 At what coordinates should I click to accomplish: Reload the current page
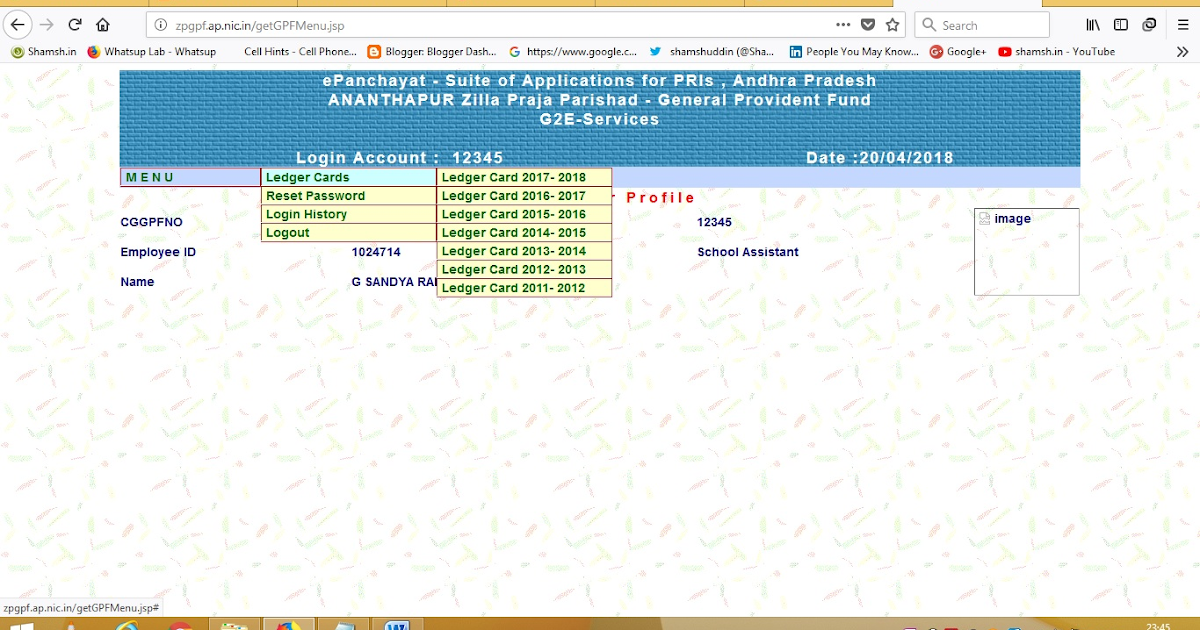74,23
